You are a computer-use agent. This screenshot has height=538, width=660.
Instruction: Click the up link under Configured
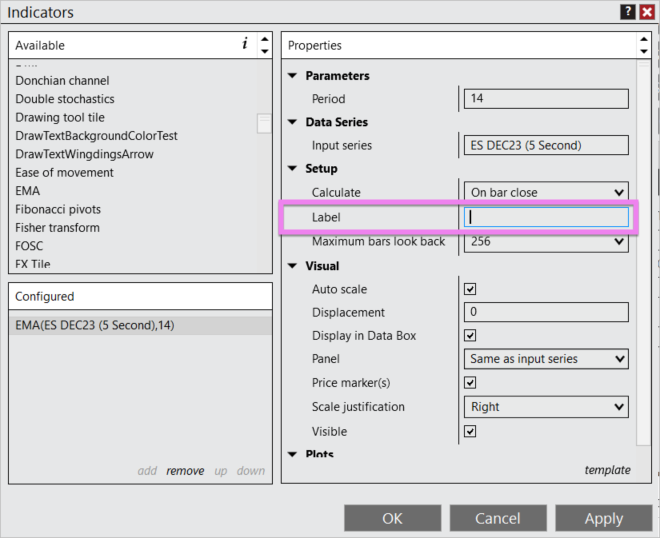click(x=221, y=471)
